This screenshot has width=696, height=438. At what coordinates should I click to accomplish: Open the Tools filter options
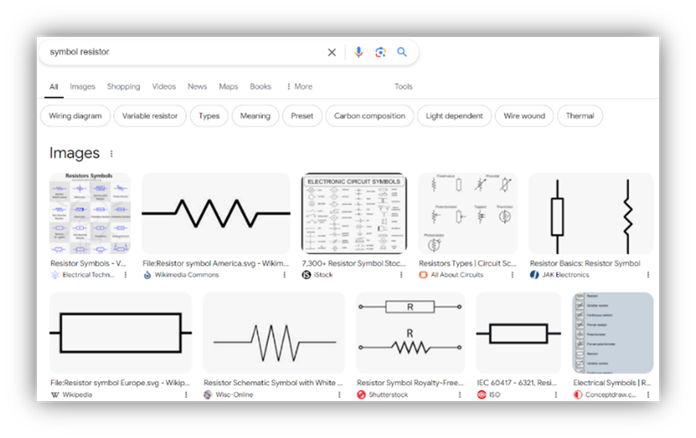pyautogui.click(x=403, y=87)
